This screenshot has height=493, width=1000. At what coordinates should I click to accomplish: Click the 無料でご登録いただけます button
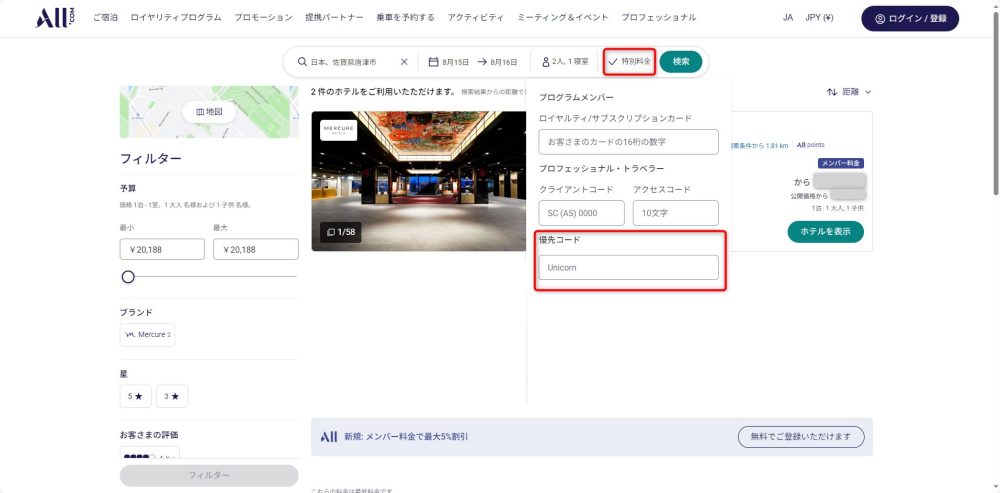click(801, 437)
